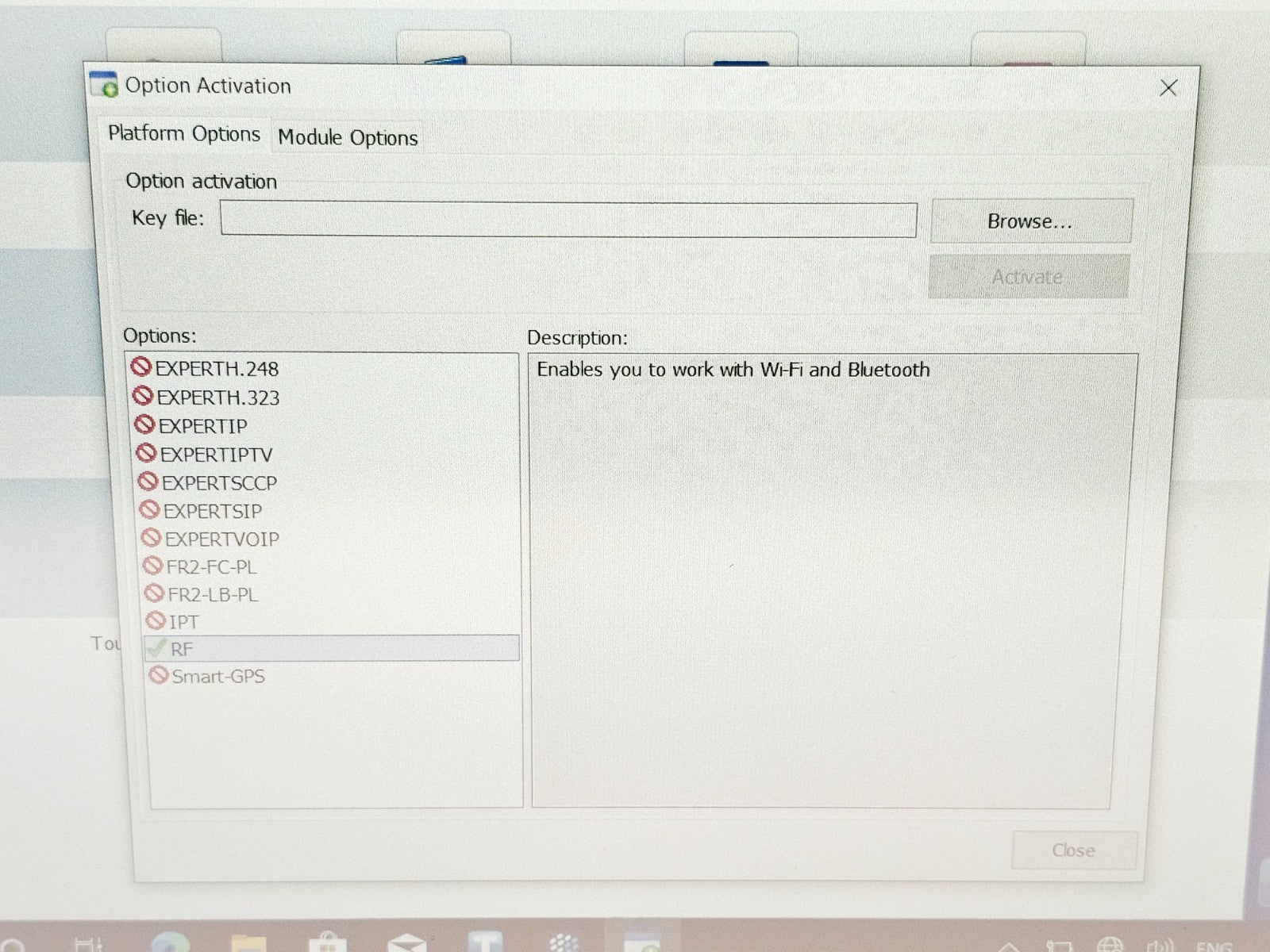Click the Option Activation app taskbar icon
This screenshot has height=952, width=1270.
[x=642, y=943]
